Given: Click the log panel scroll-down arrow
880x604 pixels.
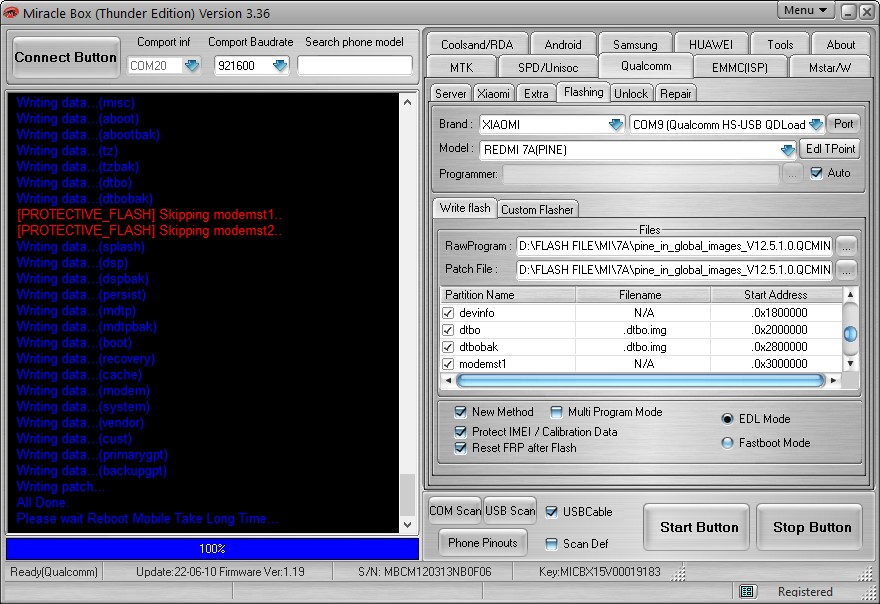Looking at the screenshot, I should 407,524.
